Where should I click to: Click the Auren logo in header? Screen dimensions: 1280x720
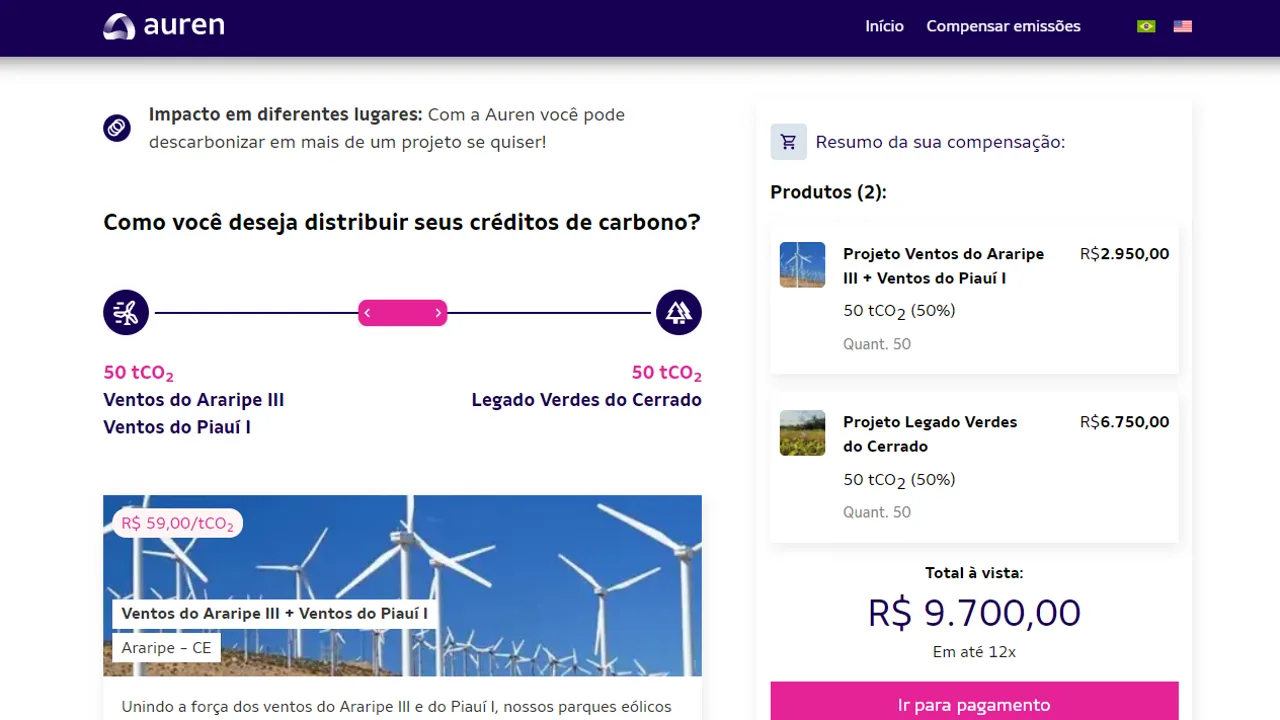point(164,27)
